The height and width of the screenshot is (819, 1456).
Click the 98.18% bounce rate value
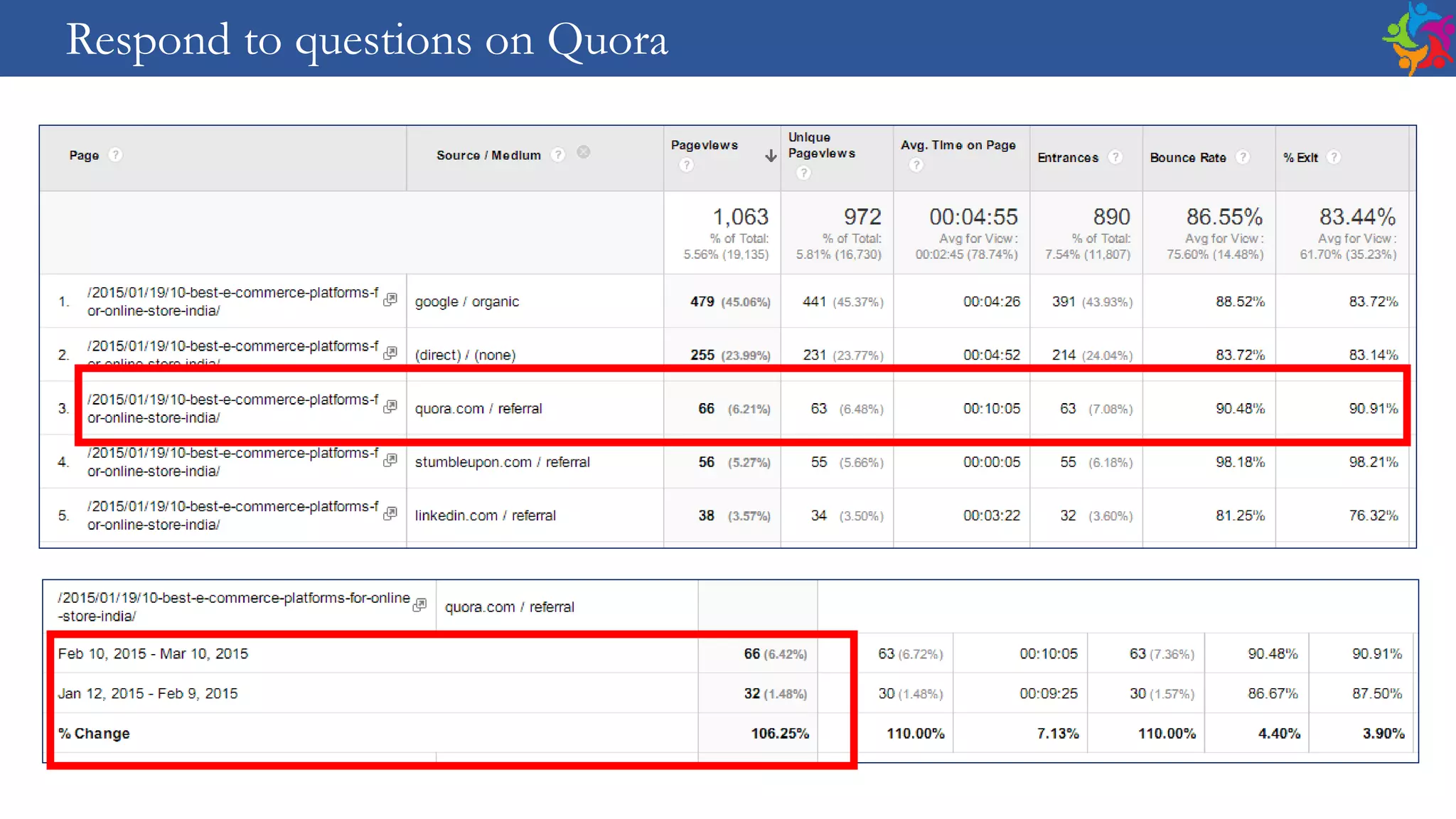(1240, 462)
